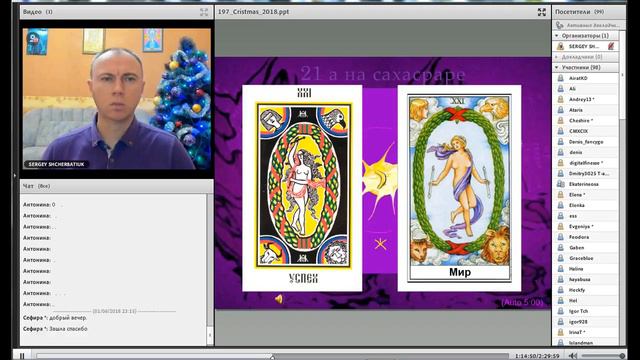Click the avatar icon next to Ali
Image resolution: width=640 pixels, height=360 pixels.
tap(560, 89)
